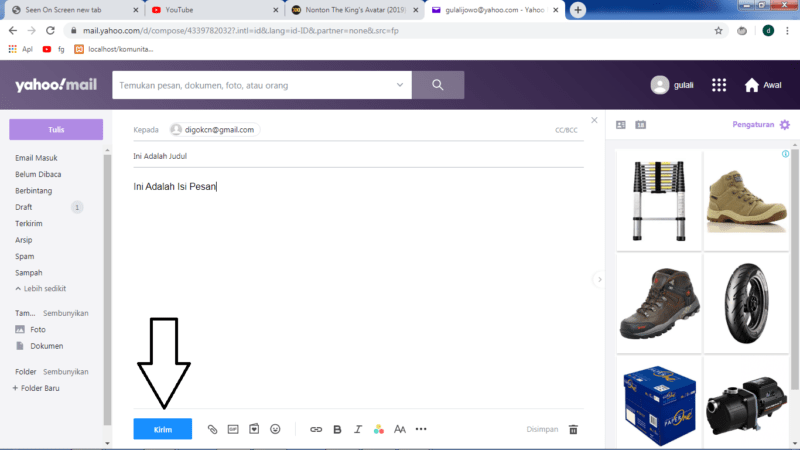Screen dimensions: 800x450
Task: Click the subject field Ini Adalah Judul
Action: tap(358, 156)
